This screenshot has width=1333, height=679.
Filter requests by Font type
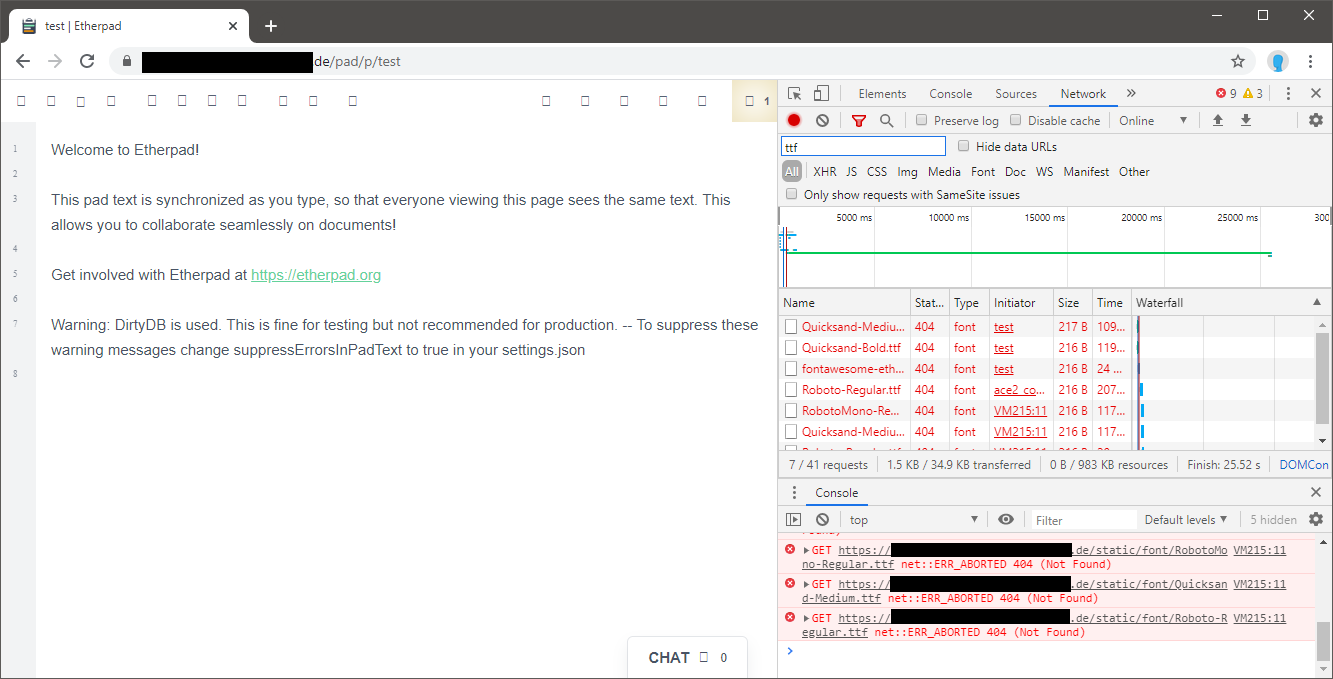point(983,171)
